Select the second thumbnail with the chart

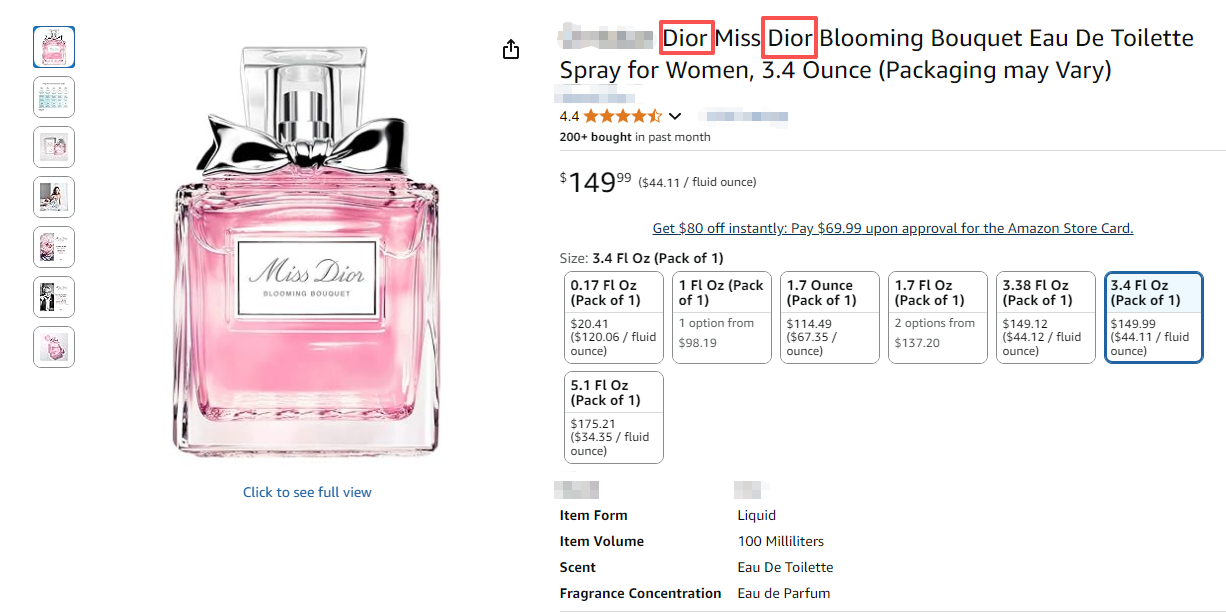[54, 97]
